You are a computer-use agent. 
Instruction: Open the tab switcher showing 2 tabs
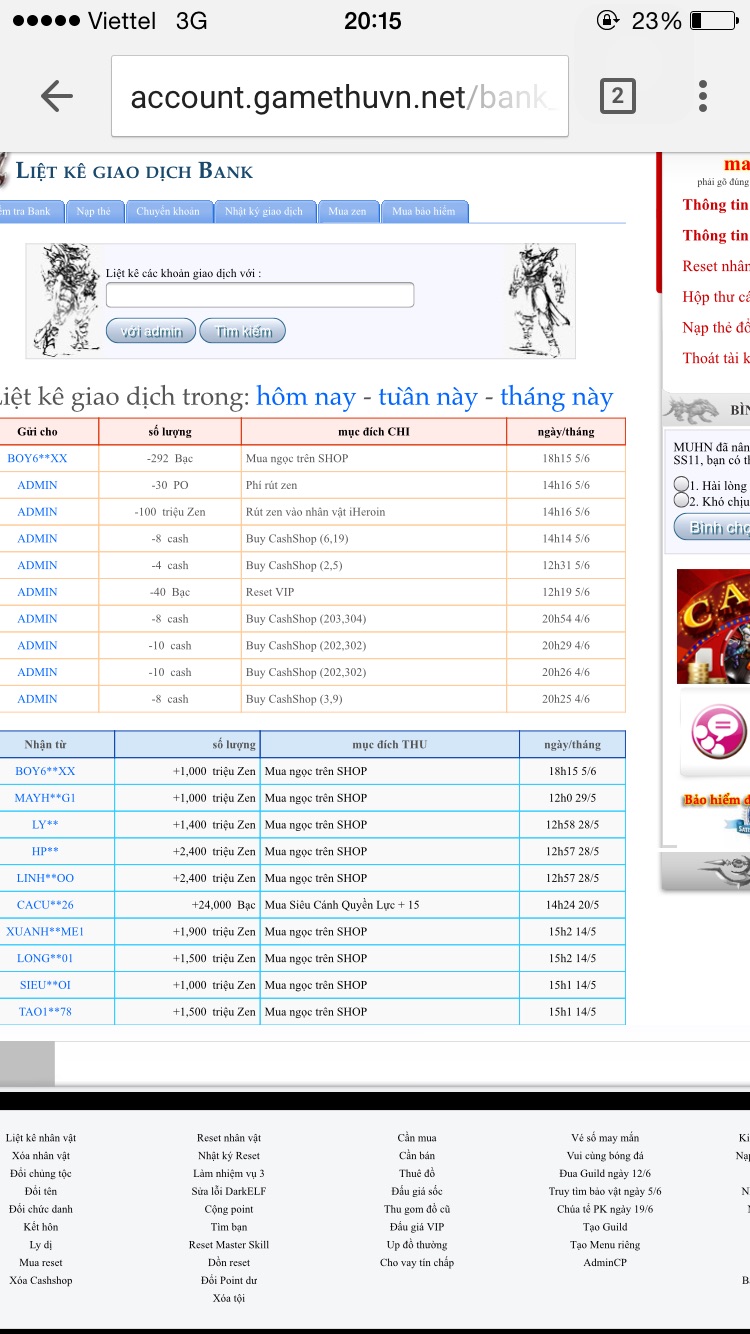617,96
